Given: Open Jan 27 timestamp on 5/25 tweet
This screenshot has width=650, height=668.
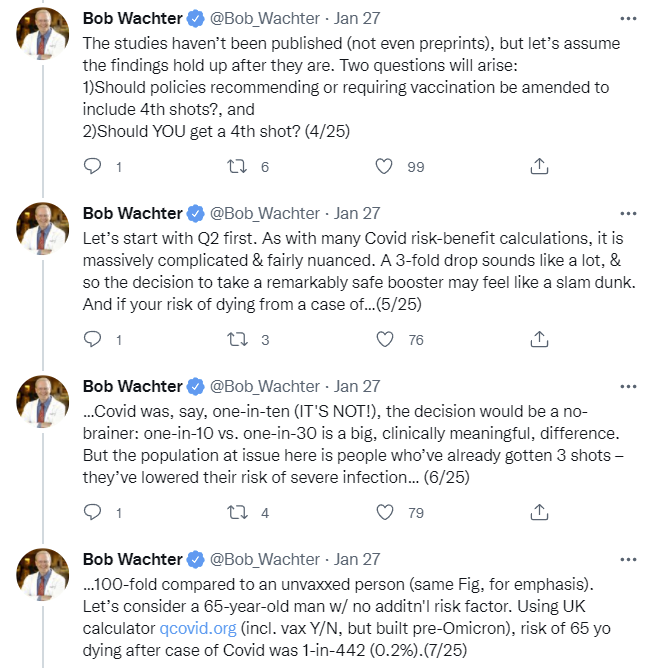Looking at the screenshot, I should [x=357, y=213].
